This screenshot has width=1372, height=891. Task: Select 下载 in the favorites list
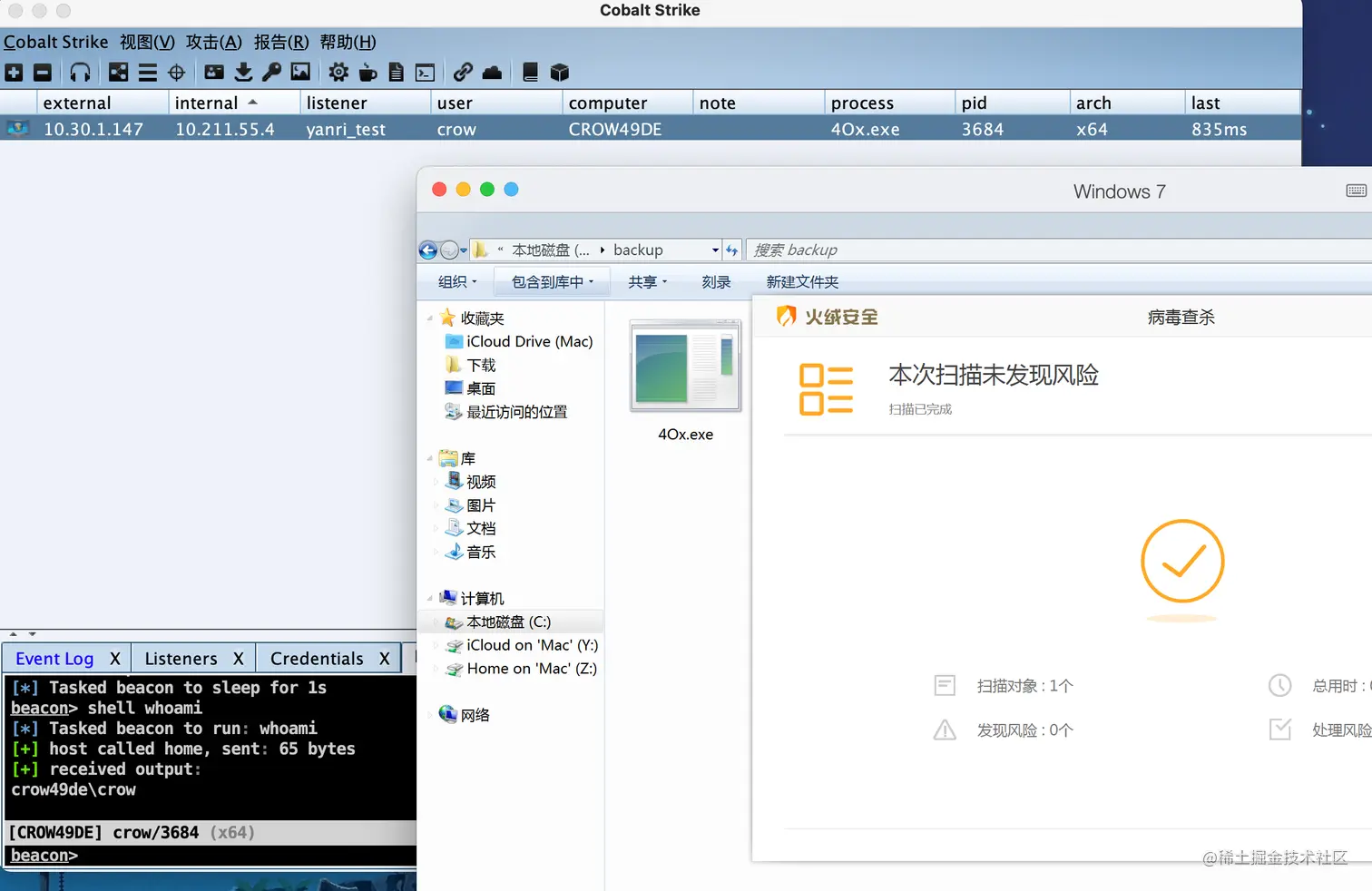(471, 365)
